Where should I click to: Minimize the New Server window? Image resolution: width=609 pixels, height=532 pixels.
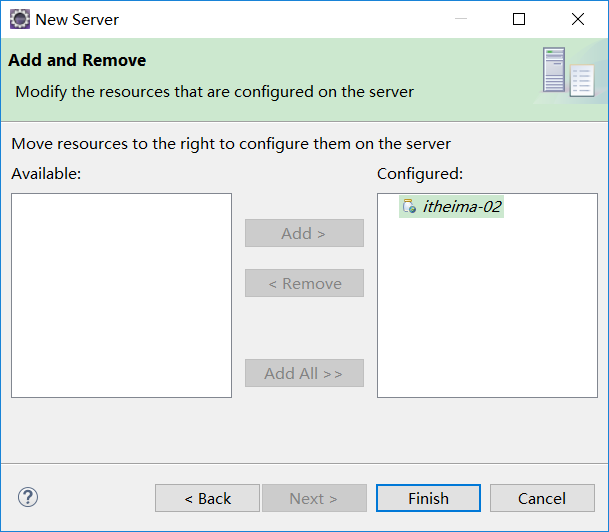(459, 19)
